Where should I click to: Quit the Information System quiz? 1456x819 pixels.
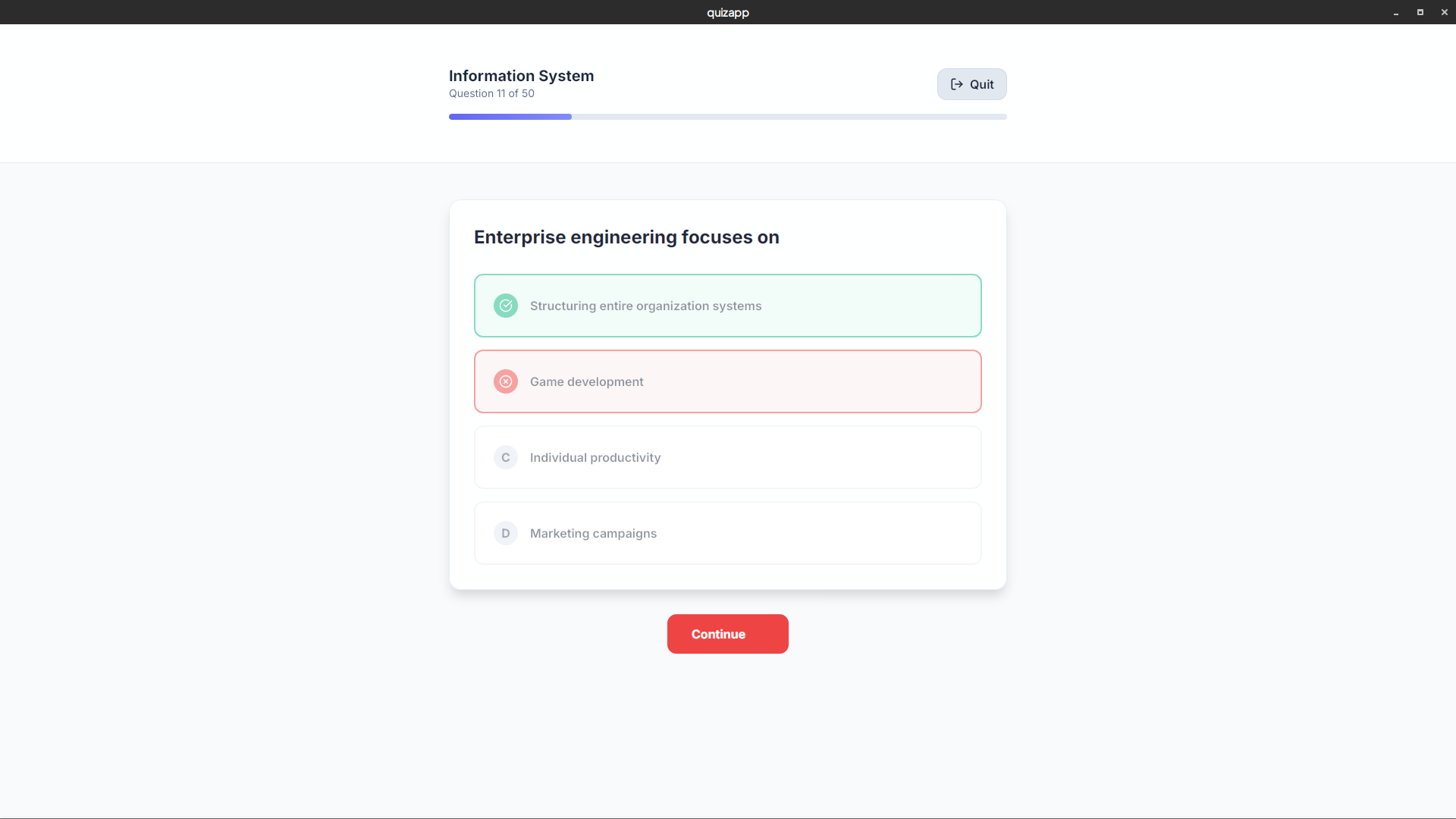tap(971, 84)
